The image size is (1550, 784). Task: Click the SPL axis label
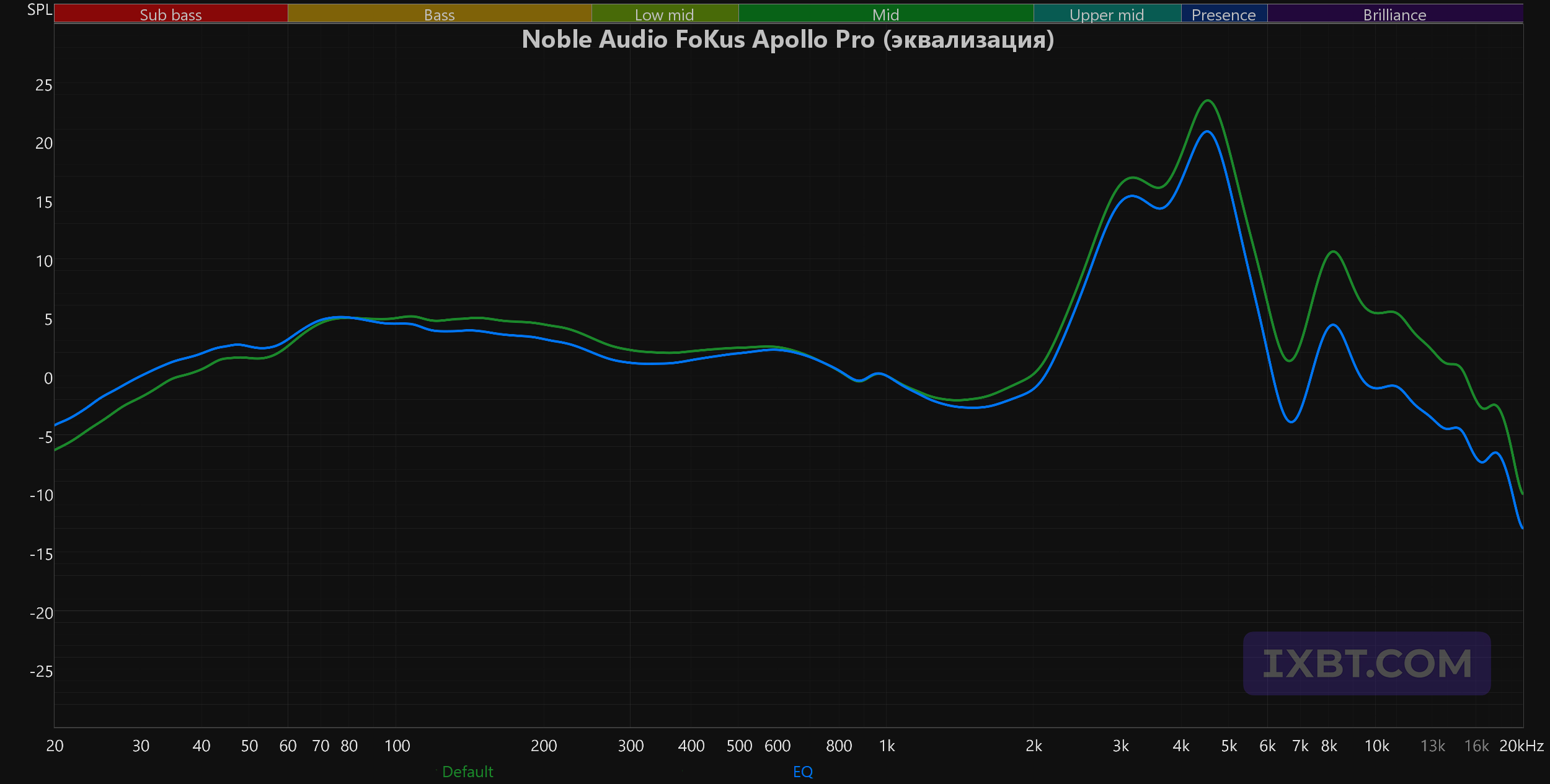tap(40, 10)
